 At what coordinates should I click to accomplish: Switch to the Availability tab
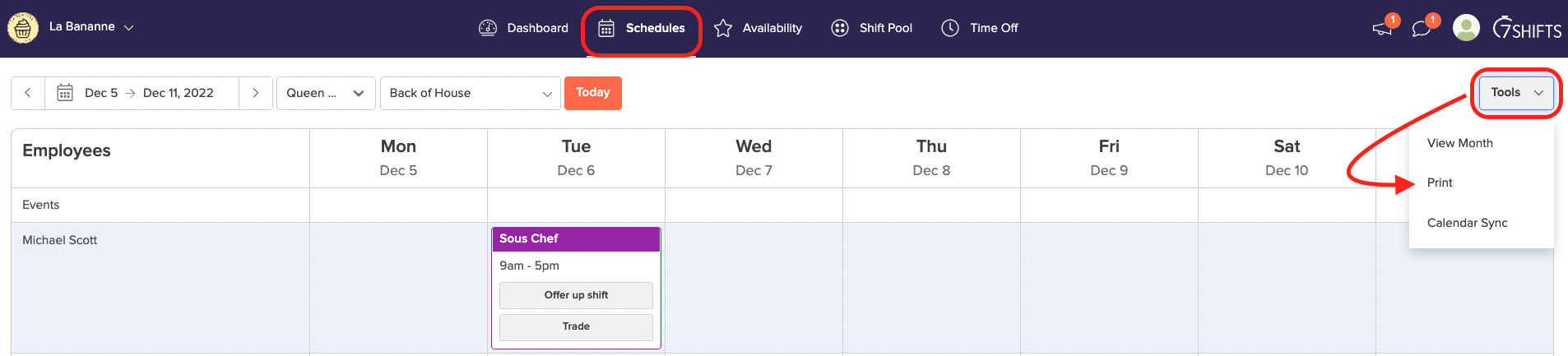point(758,28)
